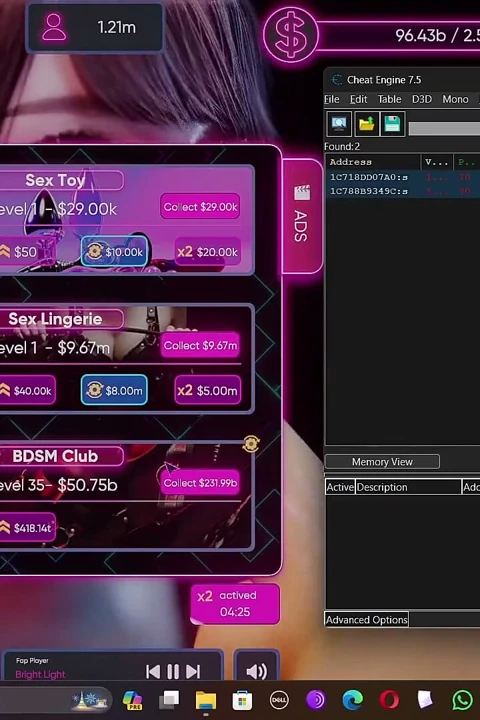Open Microsoft Store from the taskbar
The height and width of the screenshot is (720, 480).
click(242, 701)
